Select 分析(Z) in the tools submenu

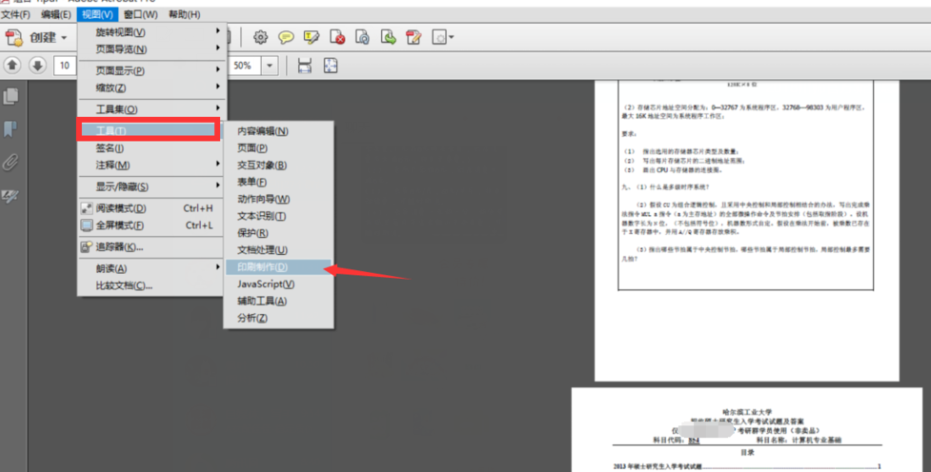(x=278, y=318)
